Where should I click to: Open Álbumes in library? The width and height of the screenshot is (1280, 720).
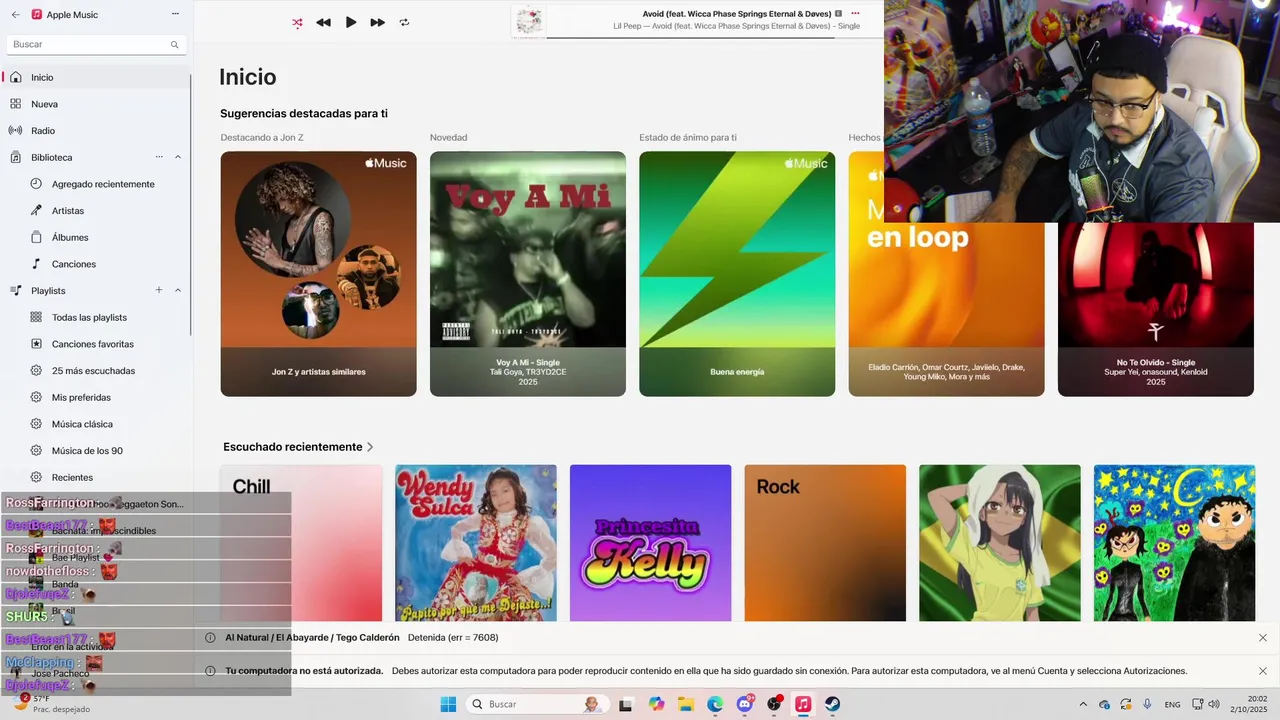point(70,237)
